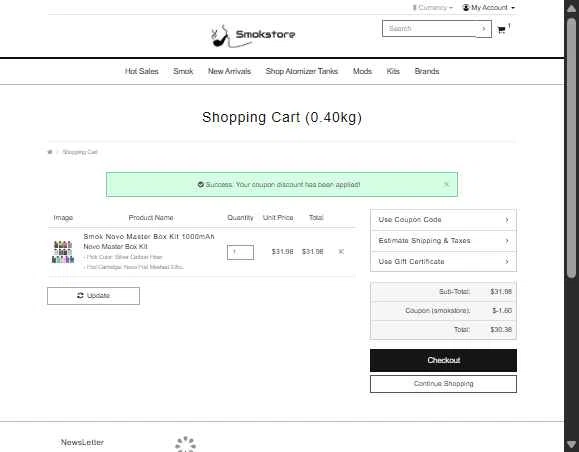Open the product thumbnail image
This screenshot has width=579, height=452.
pyautogui.click(x=63, y=252)
